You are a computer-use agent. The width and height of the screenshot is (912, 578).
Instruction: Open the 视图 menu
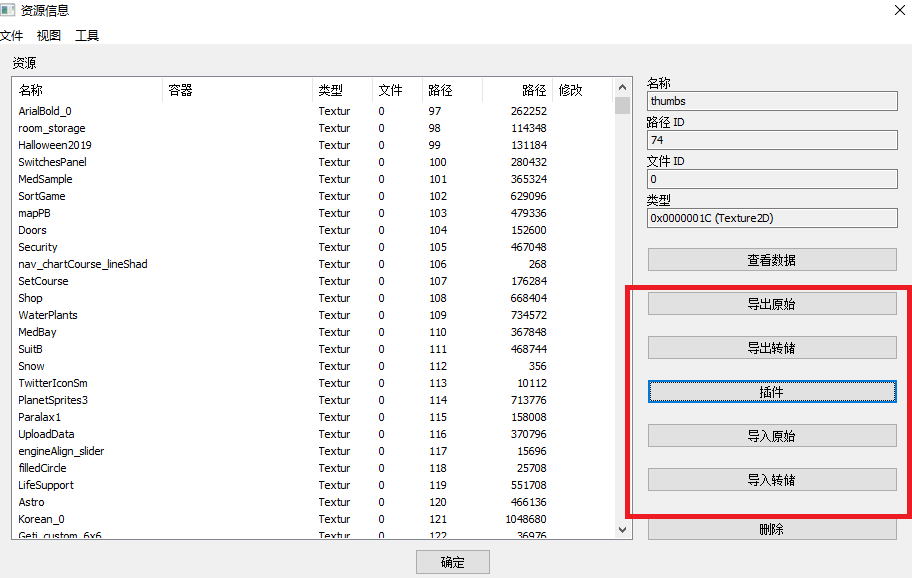tap(49, 35)
